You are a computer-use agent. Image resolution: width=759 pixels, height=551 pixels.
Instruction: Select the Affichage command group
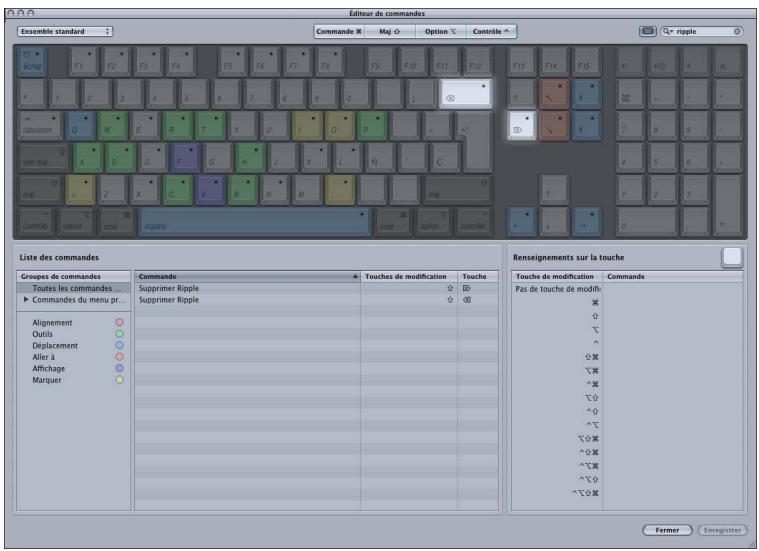click(x=74, y=368)
